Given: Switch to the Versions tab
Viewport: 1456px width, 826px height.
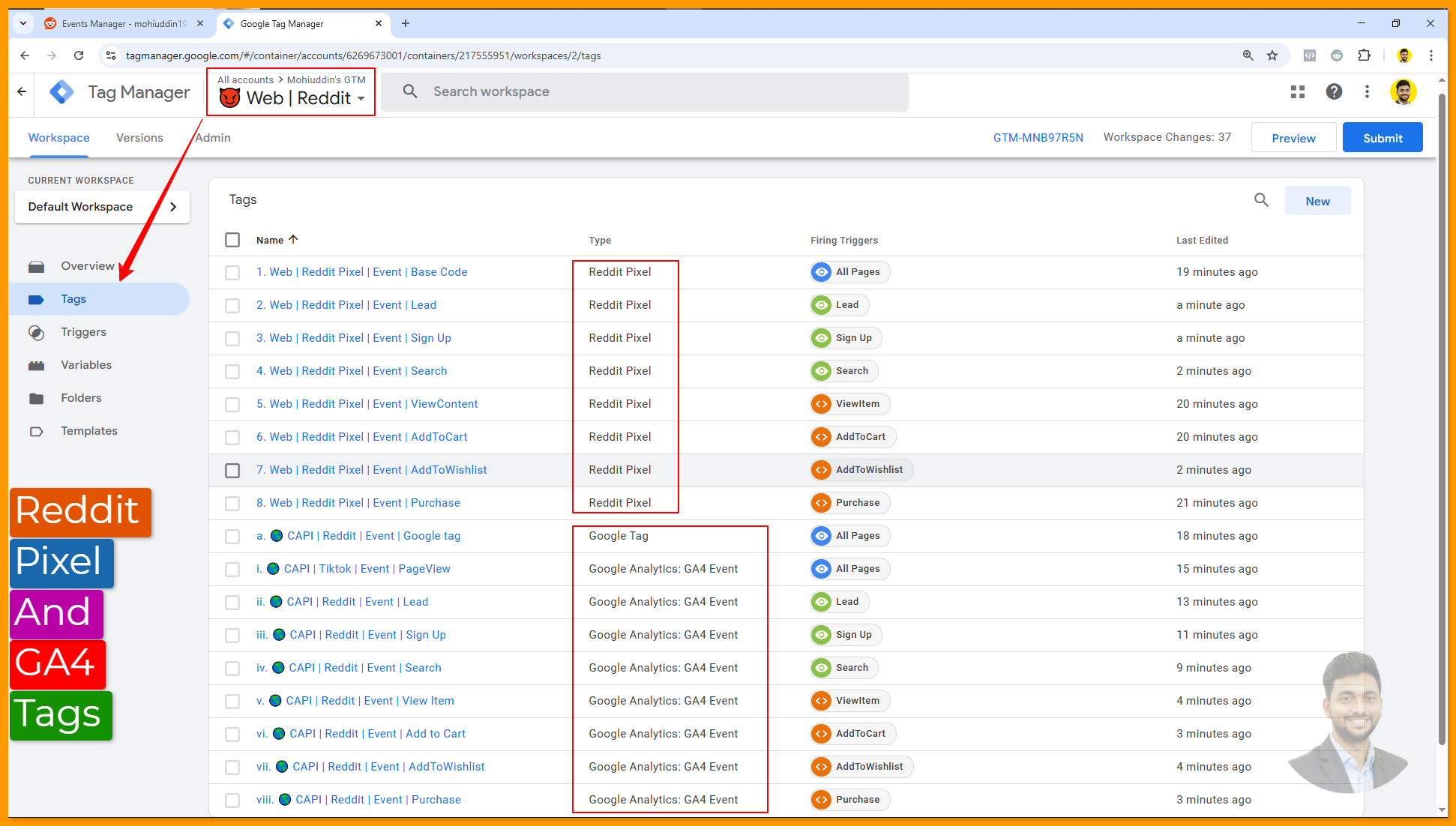Looking at the screenshot, I should click(x=139, y=138).
